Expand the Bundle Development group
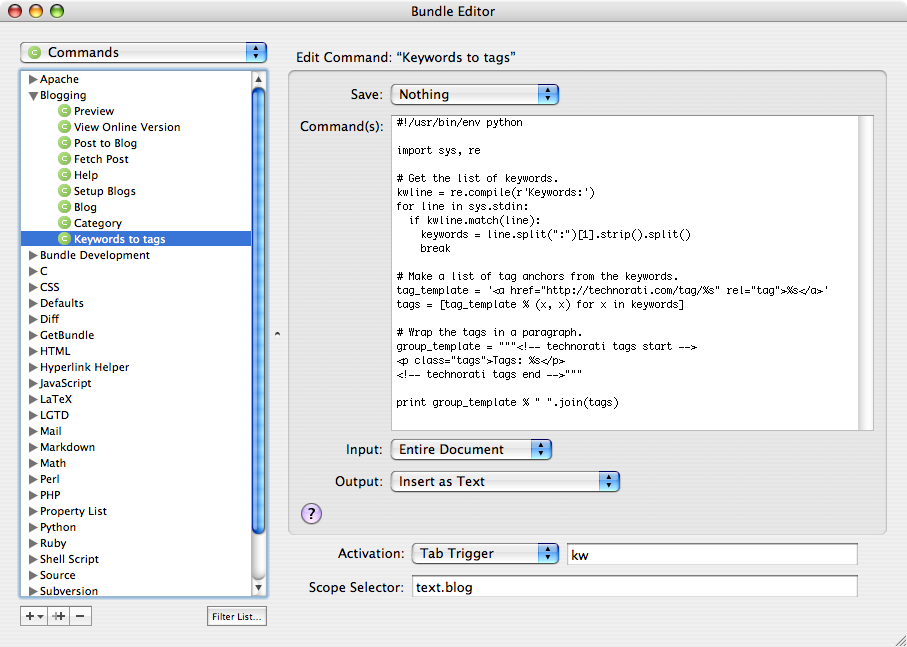The width and height of the screenshot is (907, 647). [33, 255]
